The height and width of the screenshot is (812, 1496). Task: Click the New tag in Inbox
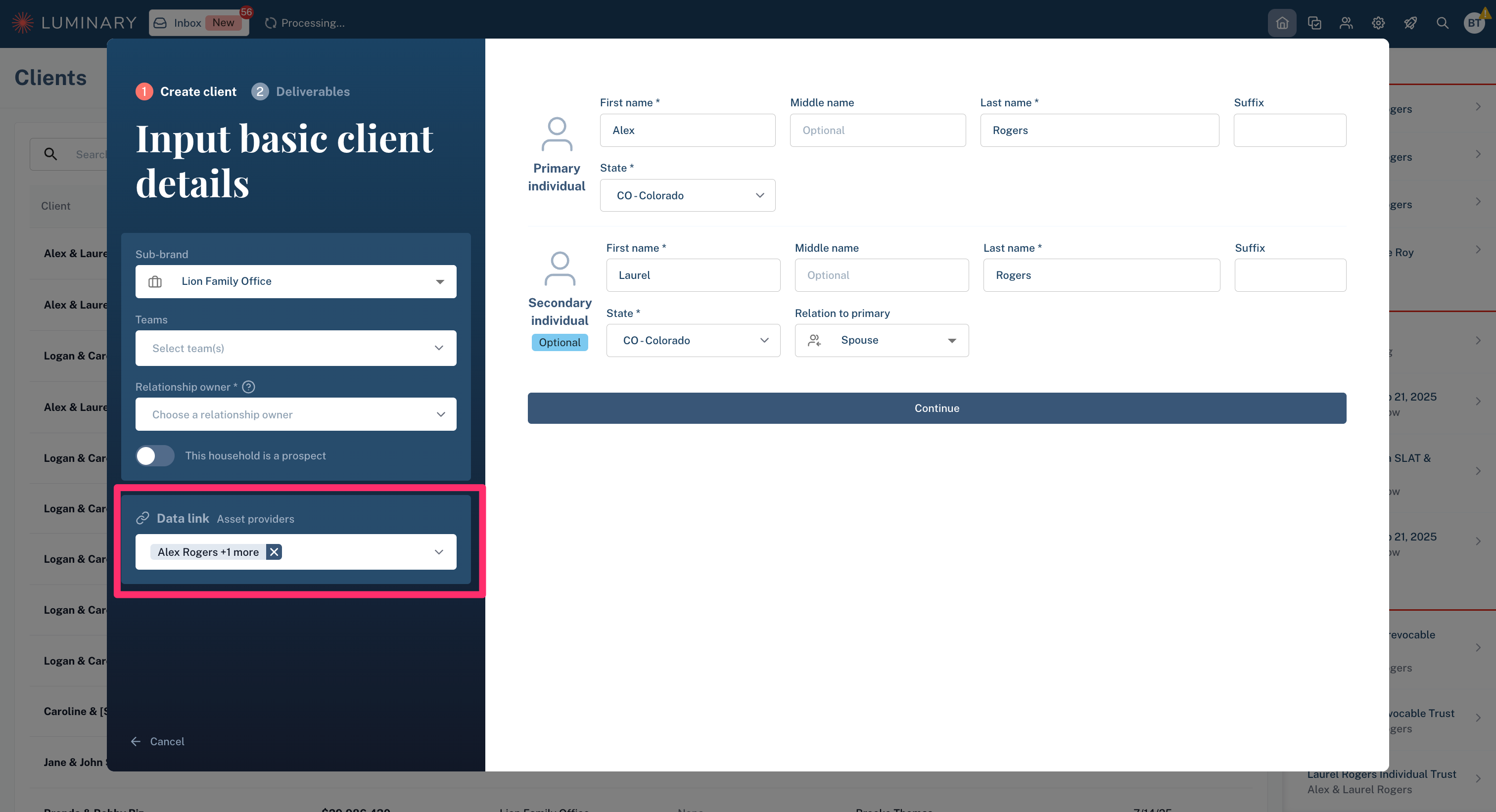tap(223, 23)
